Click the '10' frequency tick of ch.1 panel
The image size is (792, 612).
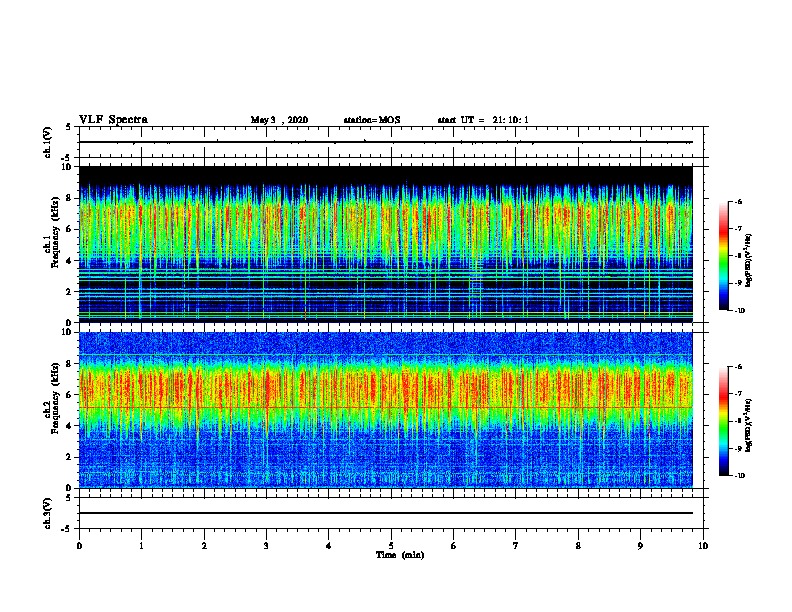(66, 167)
